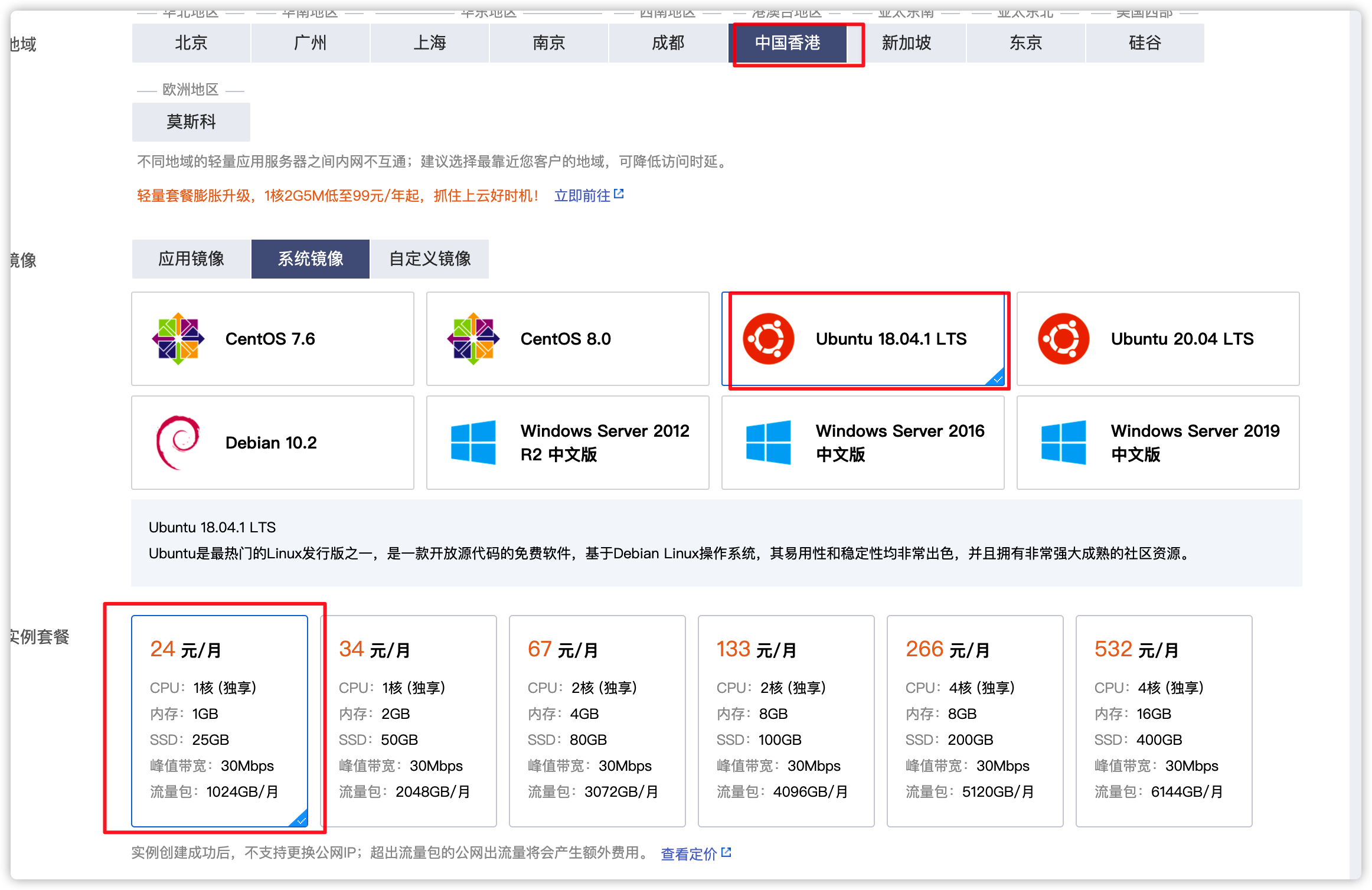Select the 34 元/月 instance plan

(x=409, y=720)
